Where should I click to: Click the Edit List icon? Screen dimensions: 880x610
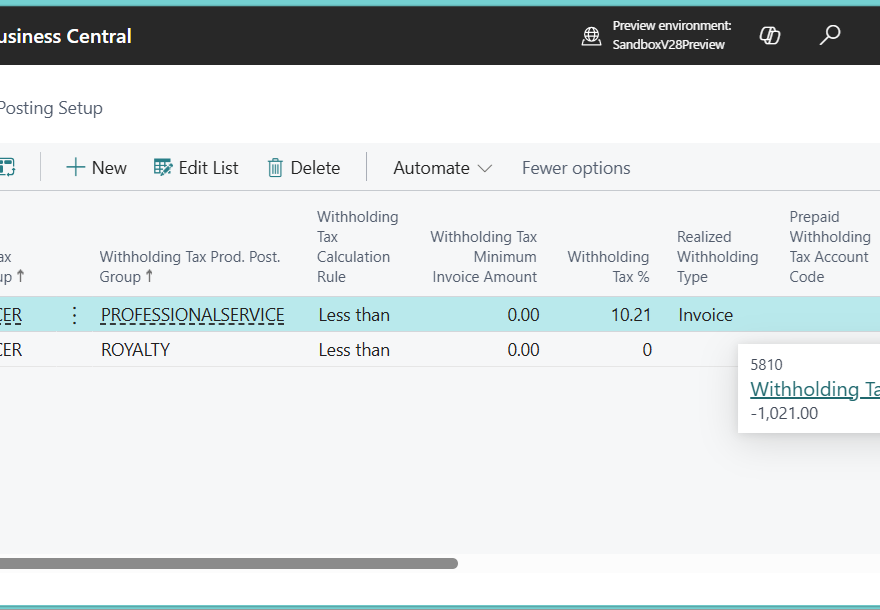pos(163,168)
